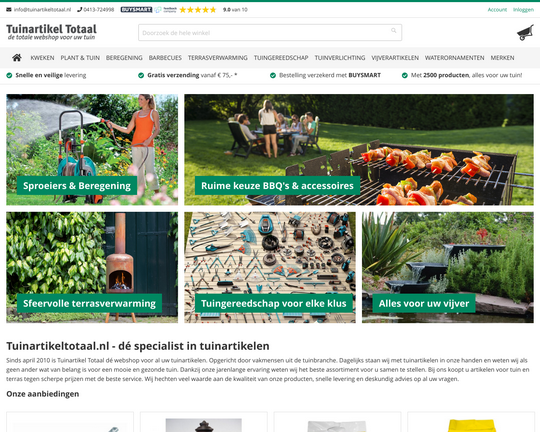Screen dimensions: 540x432
Task: Click the second offer card with lantern
Action: point(204,422)
